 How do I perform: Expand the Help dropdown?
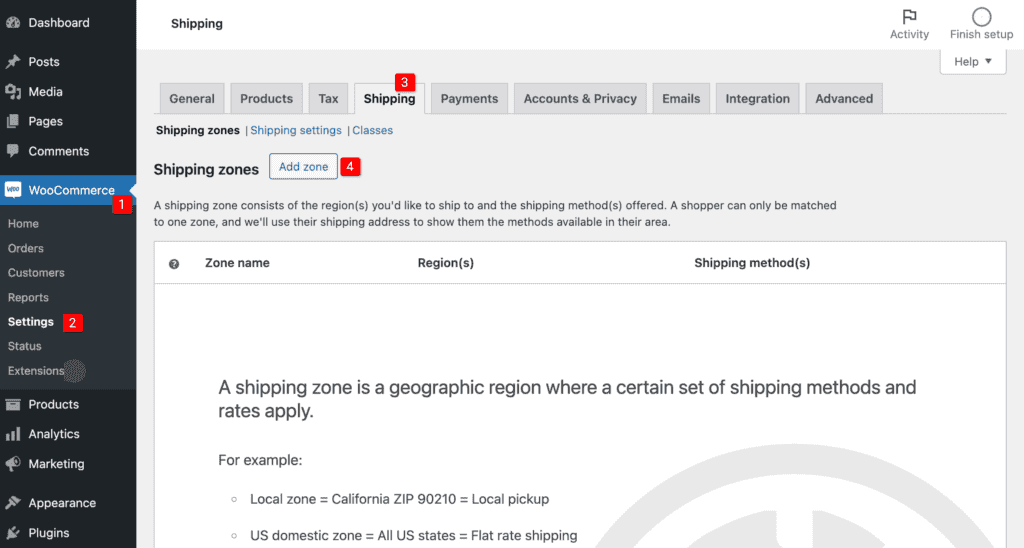[x=972, y=62]
